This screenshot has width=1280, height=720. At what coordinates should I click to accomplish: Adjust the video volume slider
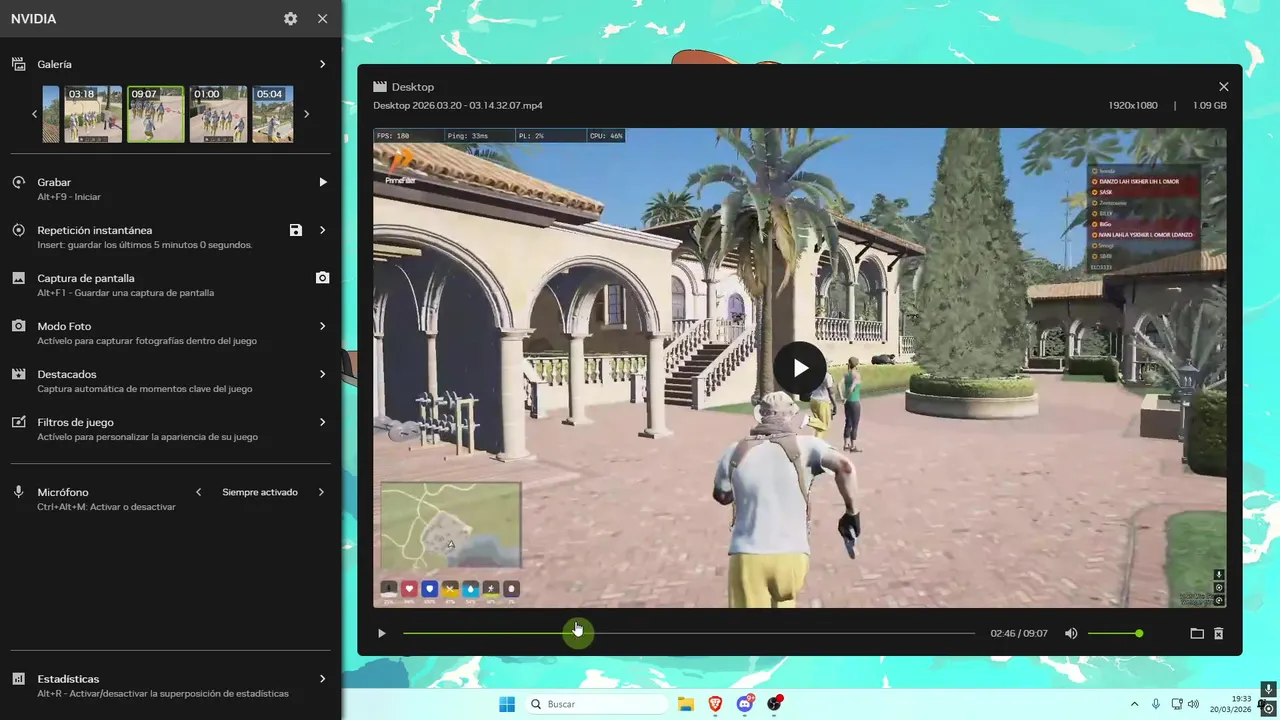pos(1115,633)
